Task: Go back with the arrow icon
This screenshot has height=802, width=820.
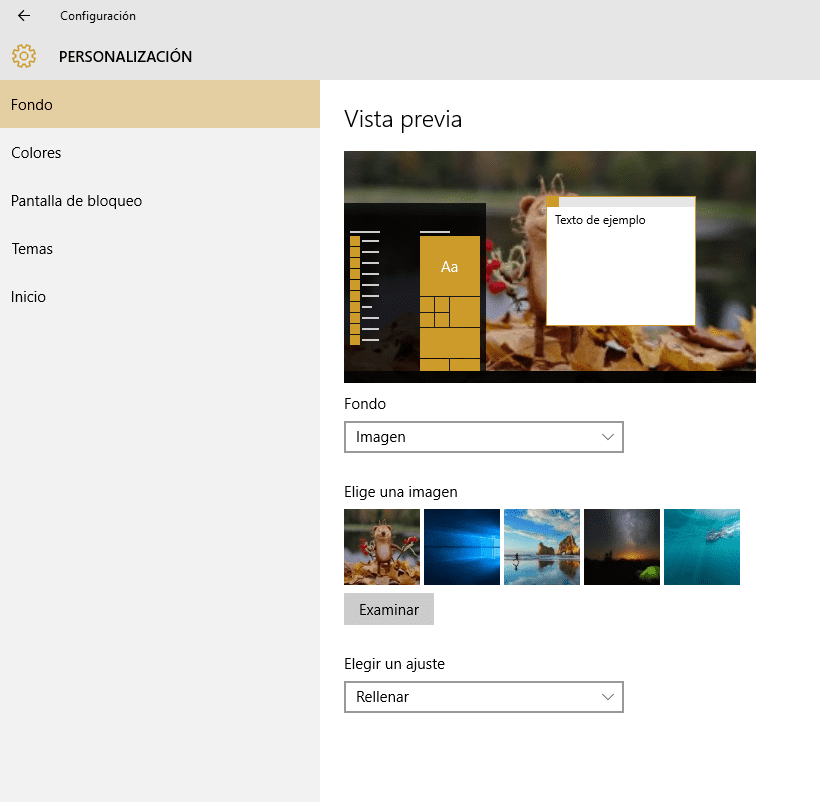Action: (x=24, y=16)
